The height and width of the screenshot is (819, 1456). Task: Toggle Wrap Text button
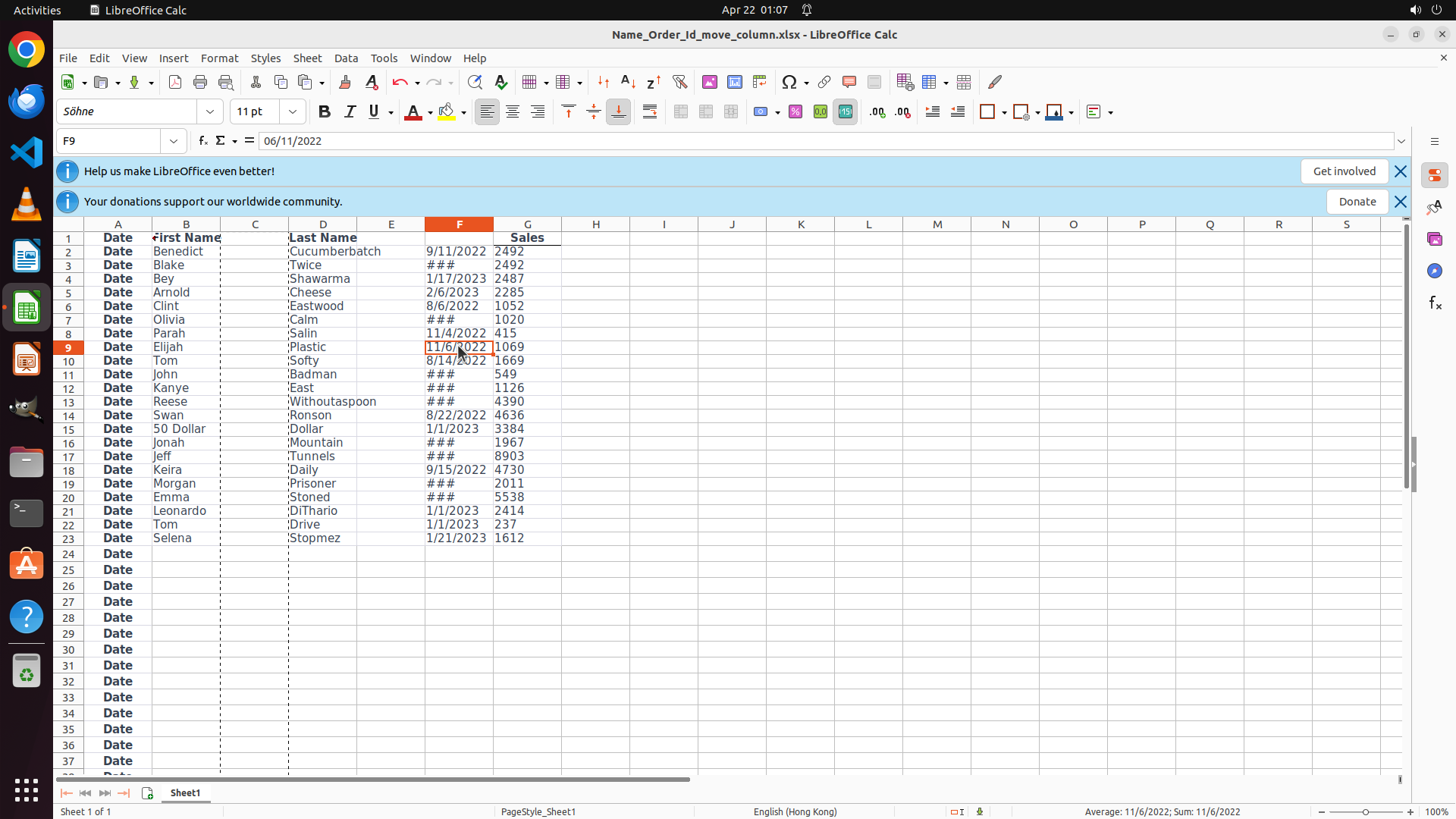point(650,112)
